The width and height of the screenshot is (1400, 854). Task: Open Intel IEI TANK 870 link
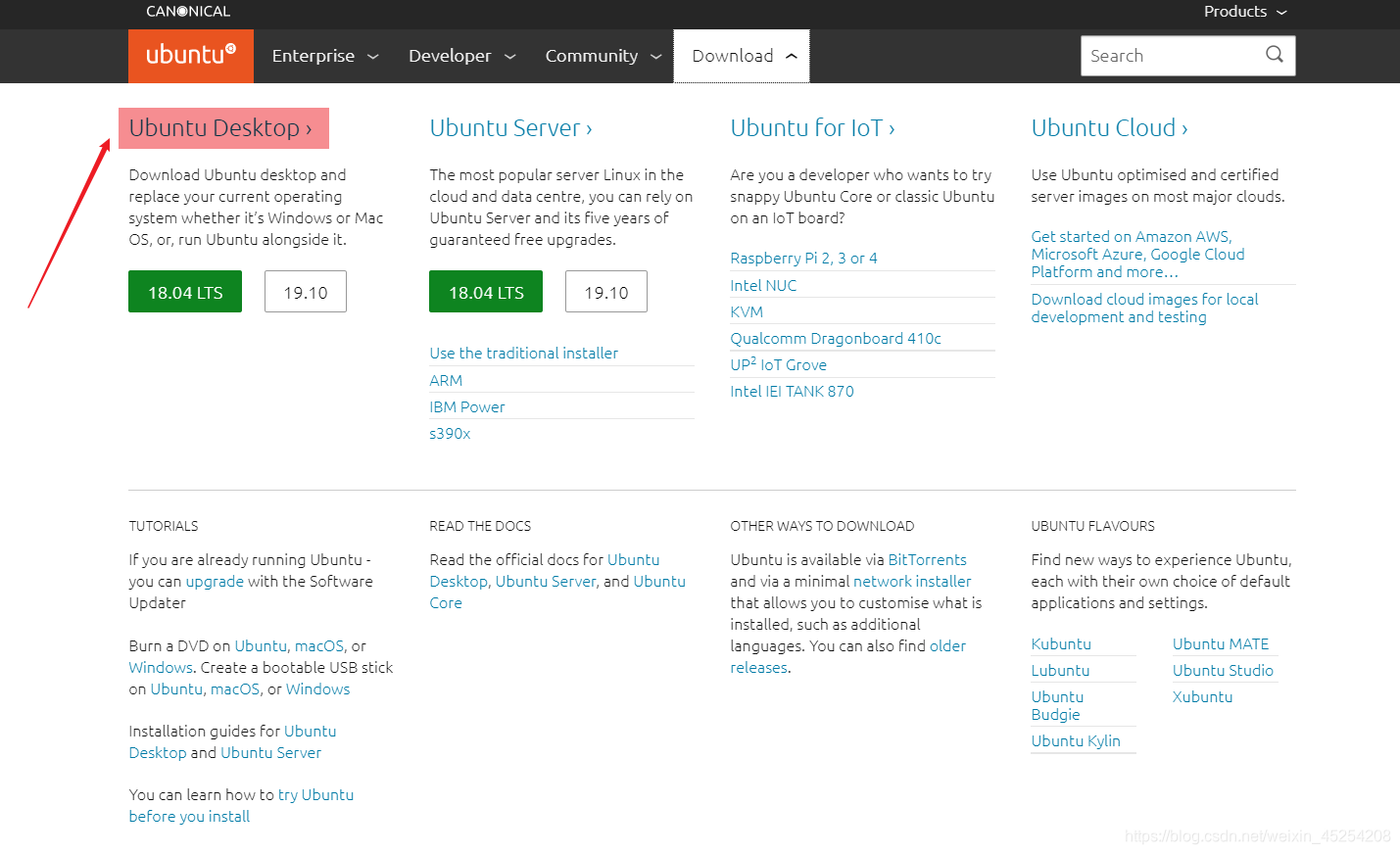(x=792, y=391)
